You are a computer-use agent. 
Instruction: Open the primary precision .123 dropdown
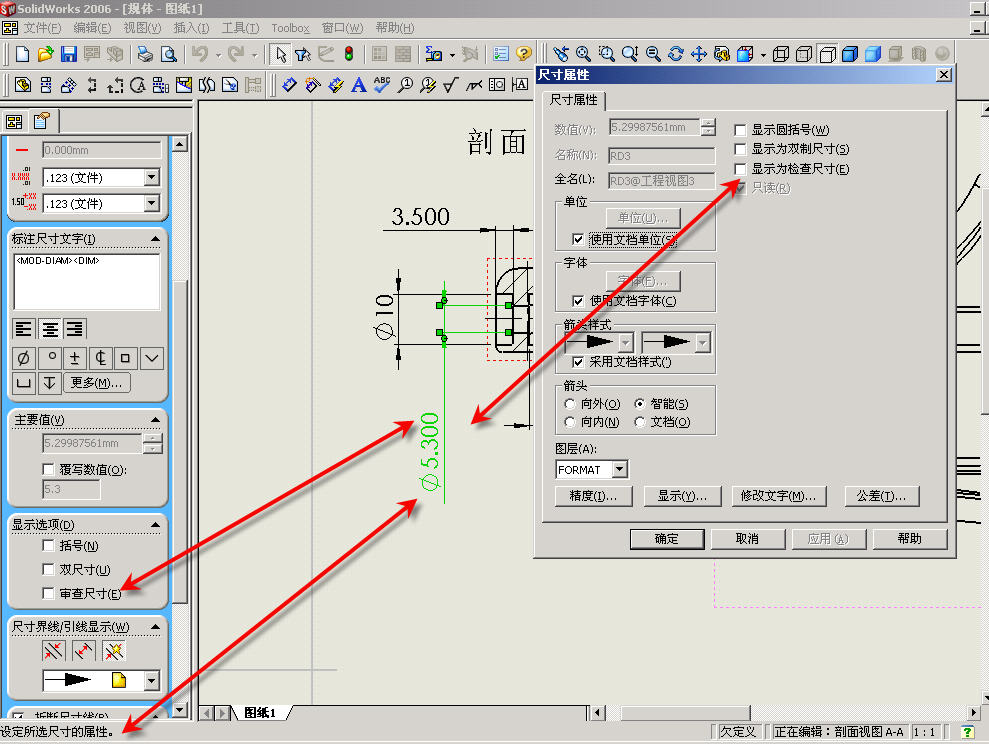[x=151, y=178]
